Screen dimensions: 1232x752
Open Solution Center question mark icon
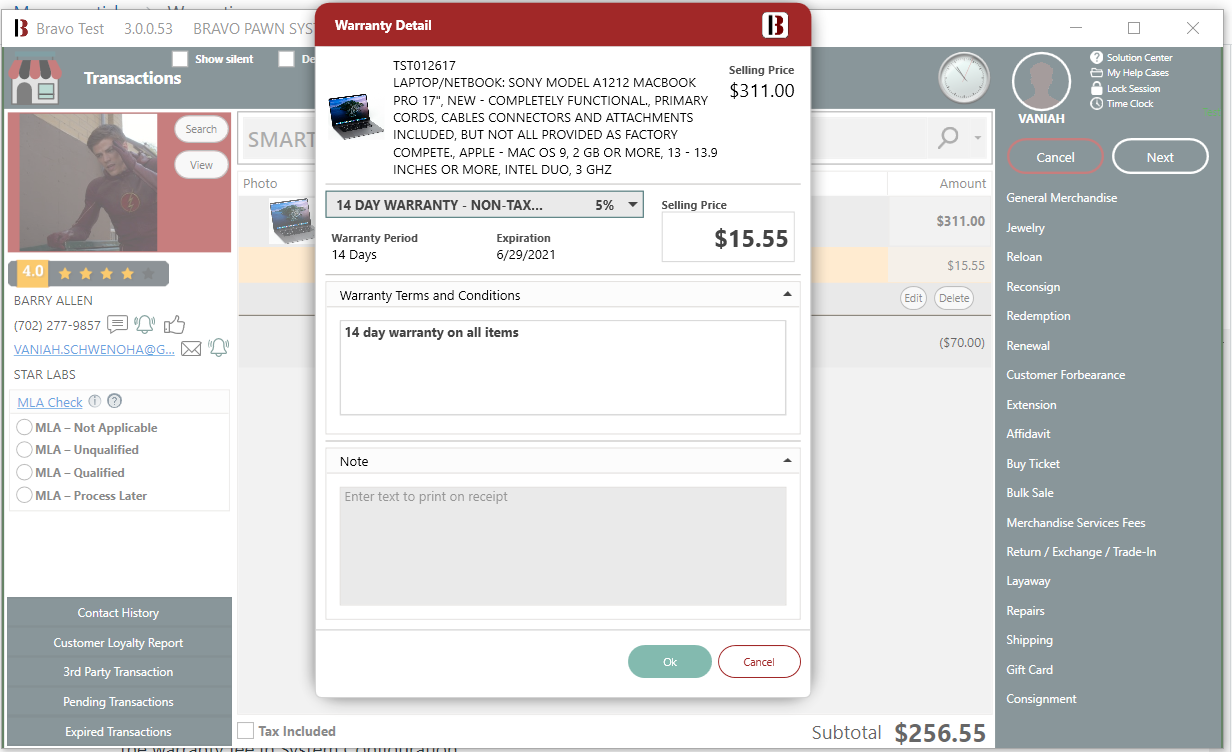point(1097,58)
